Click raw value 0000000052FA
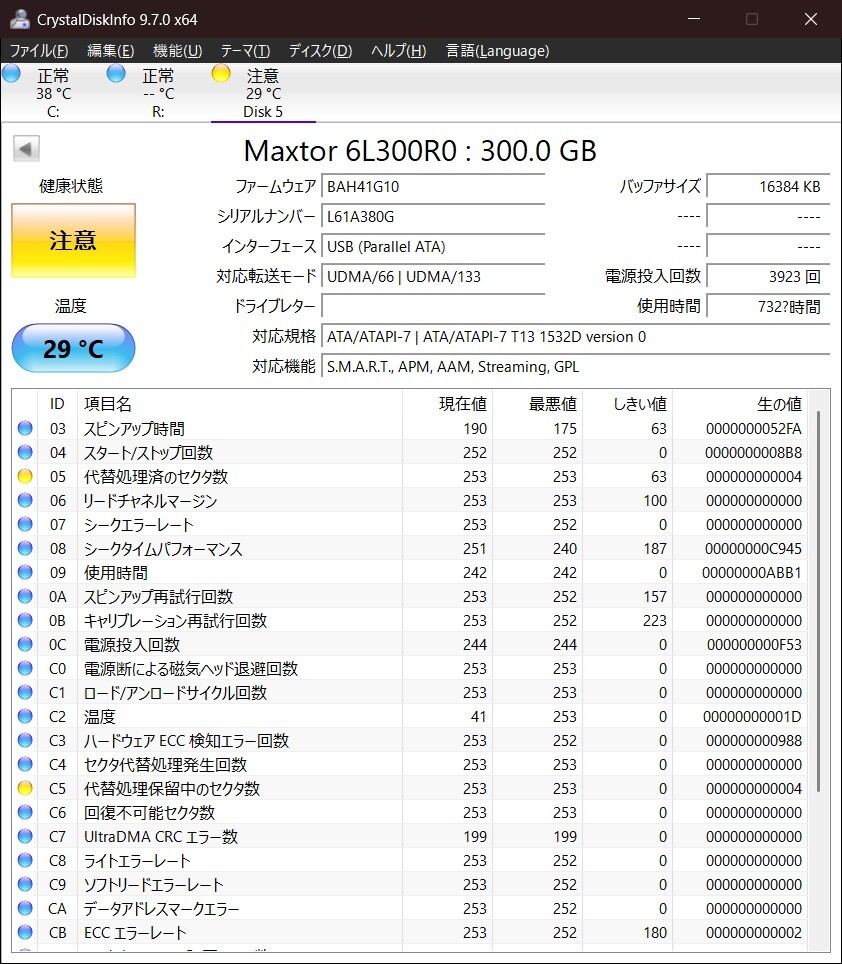Viewport: 842px width, 964px height. click(x=753, y=429)
